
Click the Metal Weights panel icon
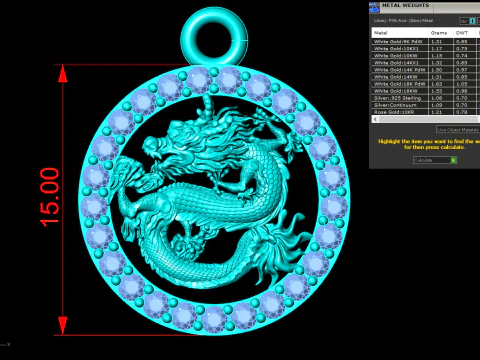click(374, 8)
